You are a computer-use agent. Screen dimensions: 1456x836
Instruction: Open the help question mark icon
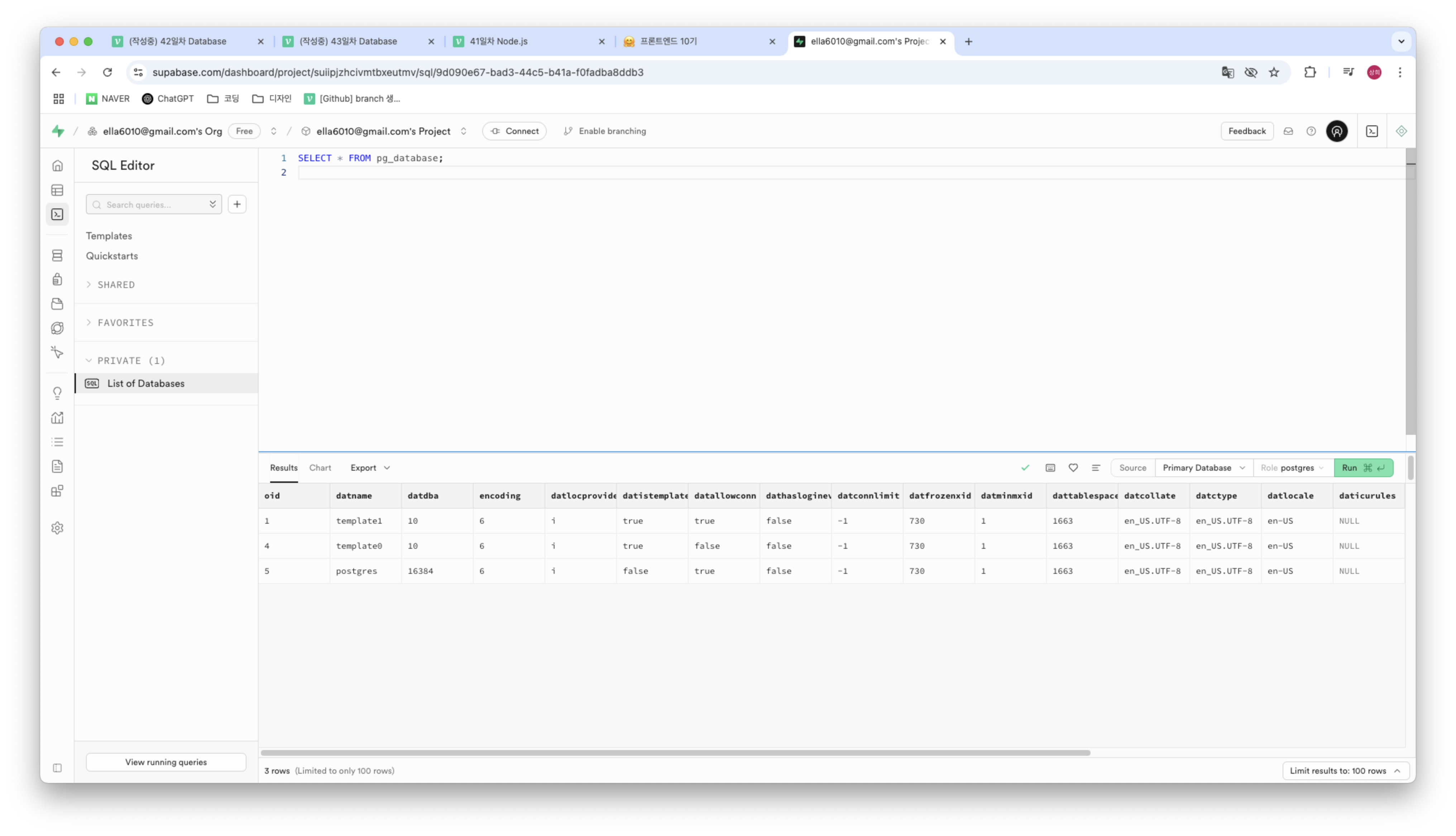pyautogui.click(x=1311, y=131)
